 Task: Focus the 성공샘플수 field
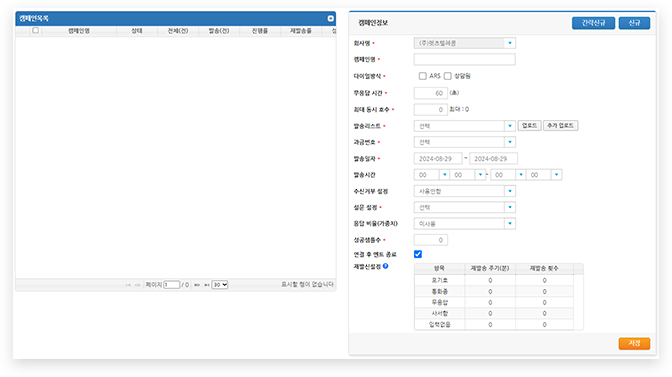pos(431,240)
